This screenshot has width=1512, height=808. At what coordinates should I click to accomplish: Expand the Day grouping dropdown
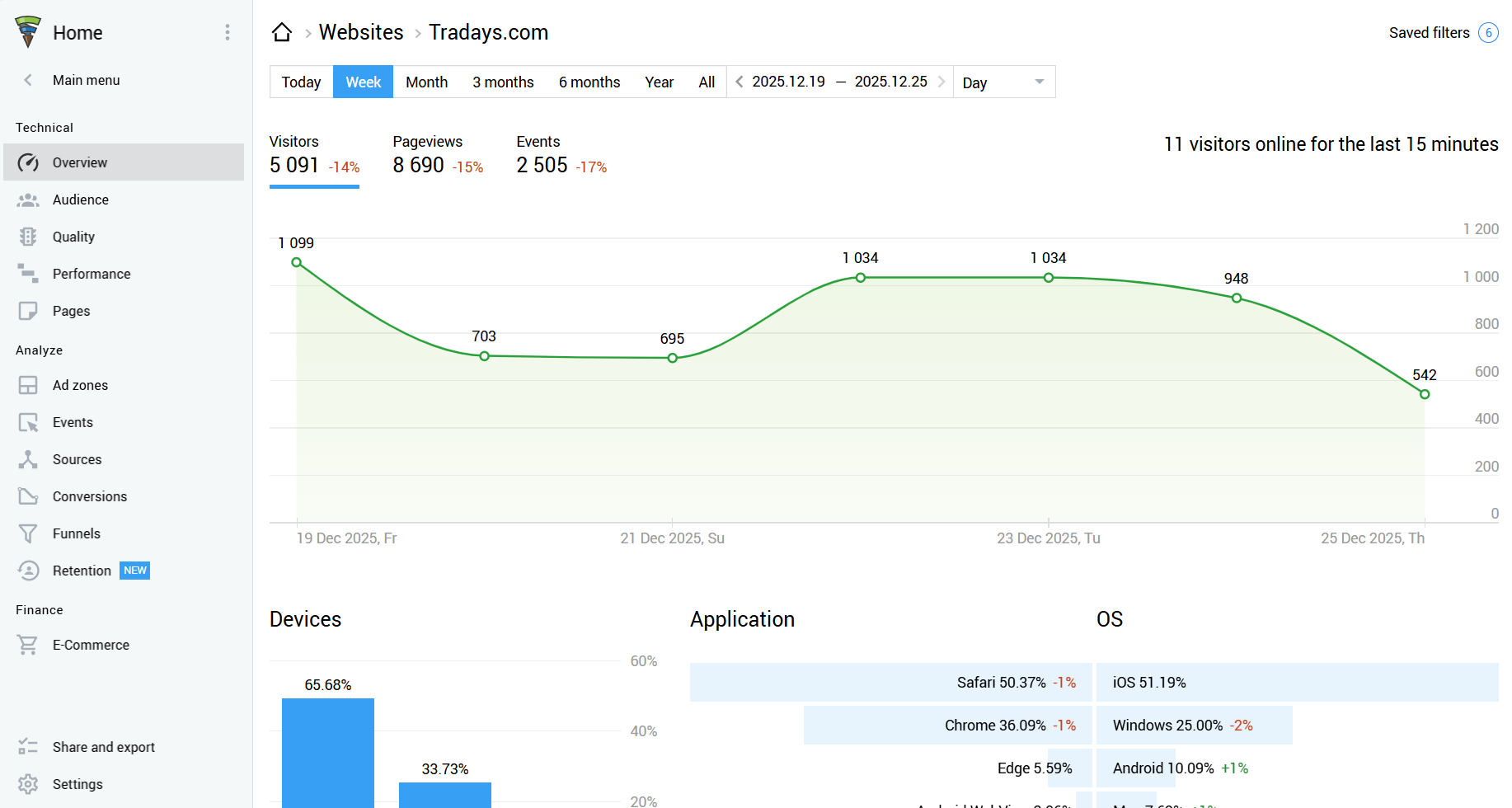[x=1004, y=82]
